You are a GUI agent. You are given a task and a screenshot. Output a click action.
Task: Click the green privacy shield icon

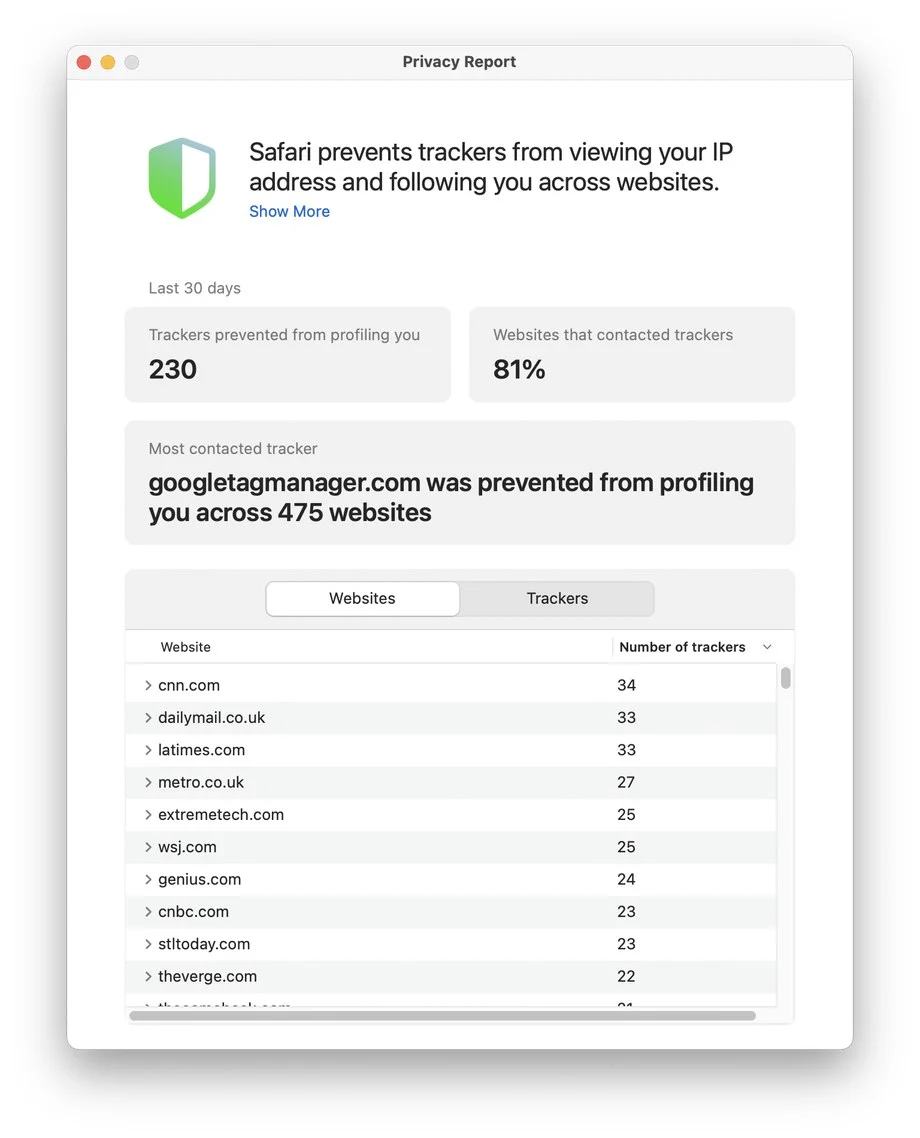coord(182,178)
